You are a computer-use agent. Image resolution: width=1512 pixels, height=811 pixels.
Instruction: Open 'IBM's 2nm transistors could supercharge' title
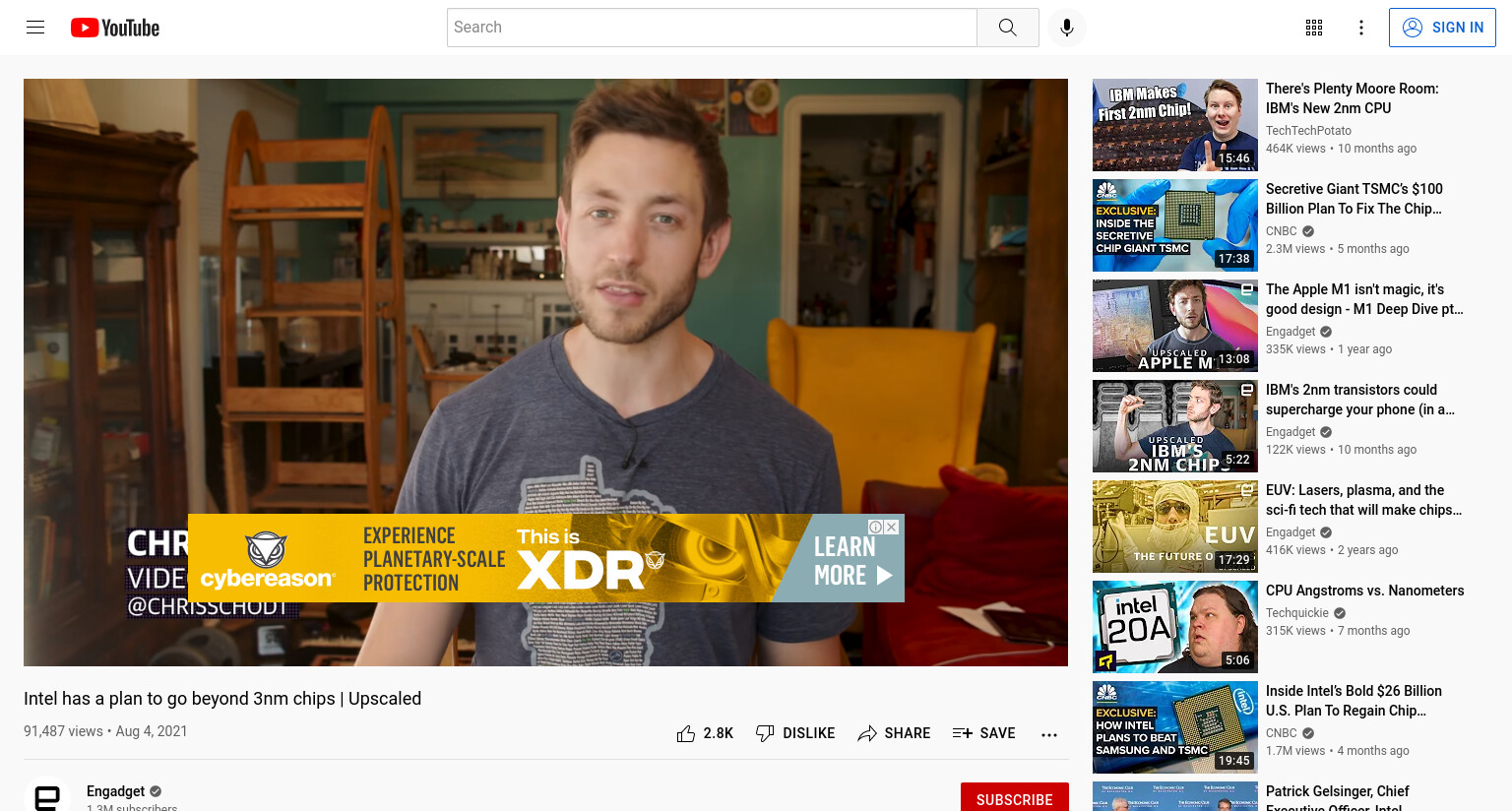1360,400
